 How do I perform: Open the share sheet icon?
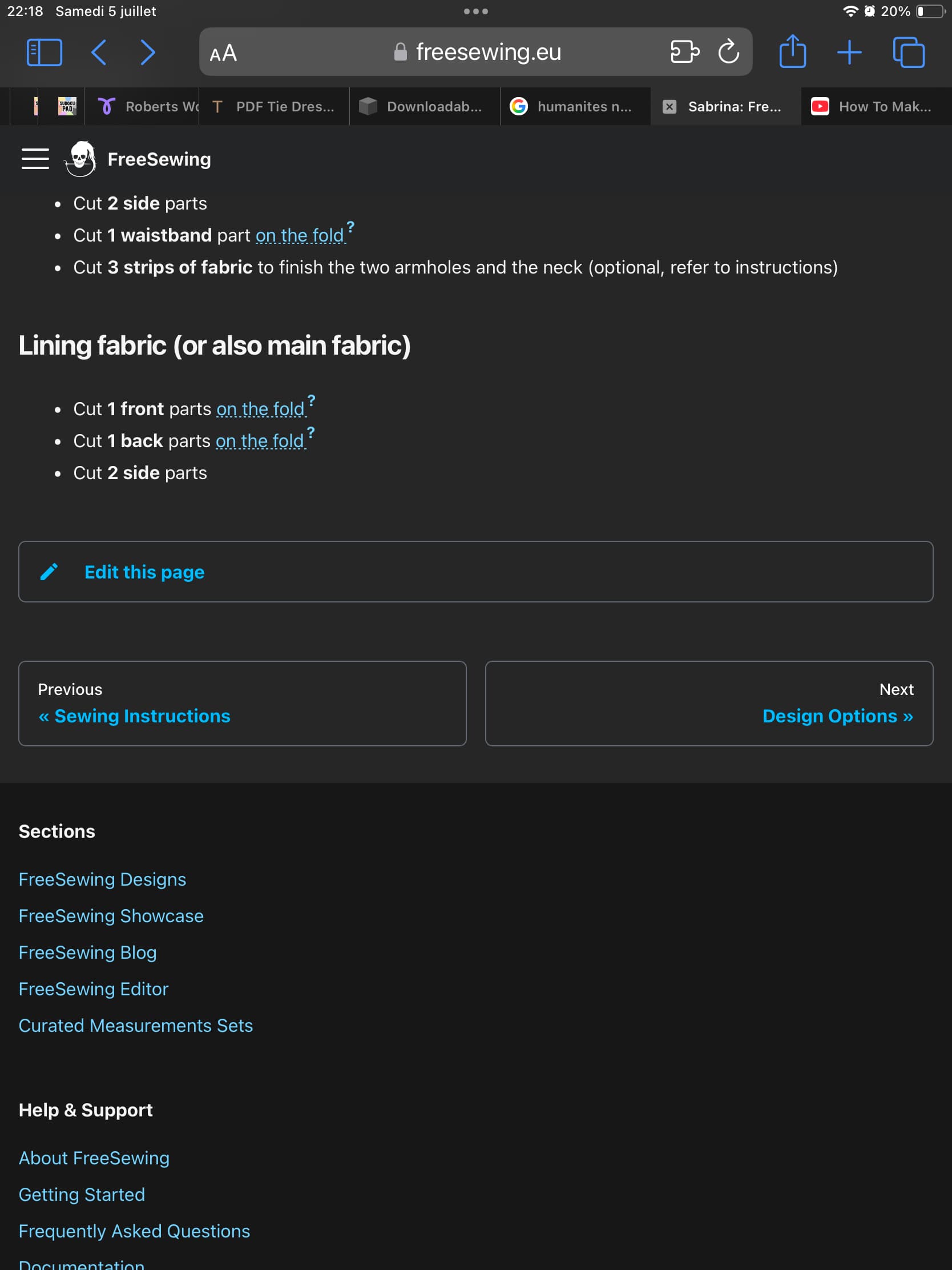coord(792,51)
